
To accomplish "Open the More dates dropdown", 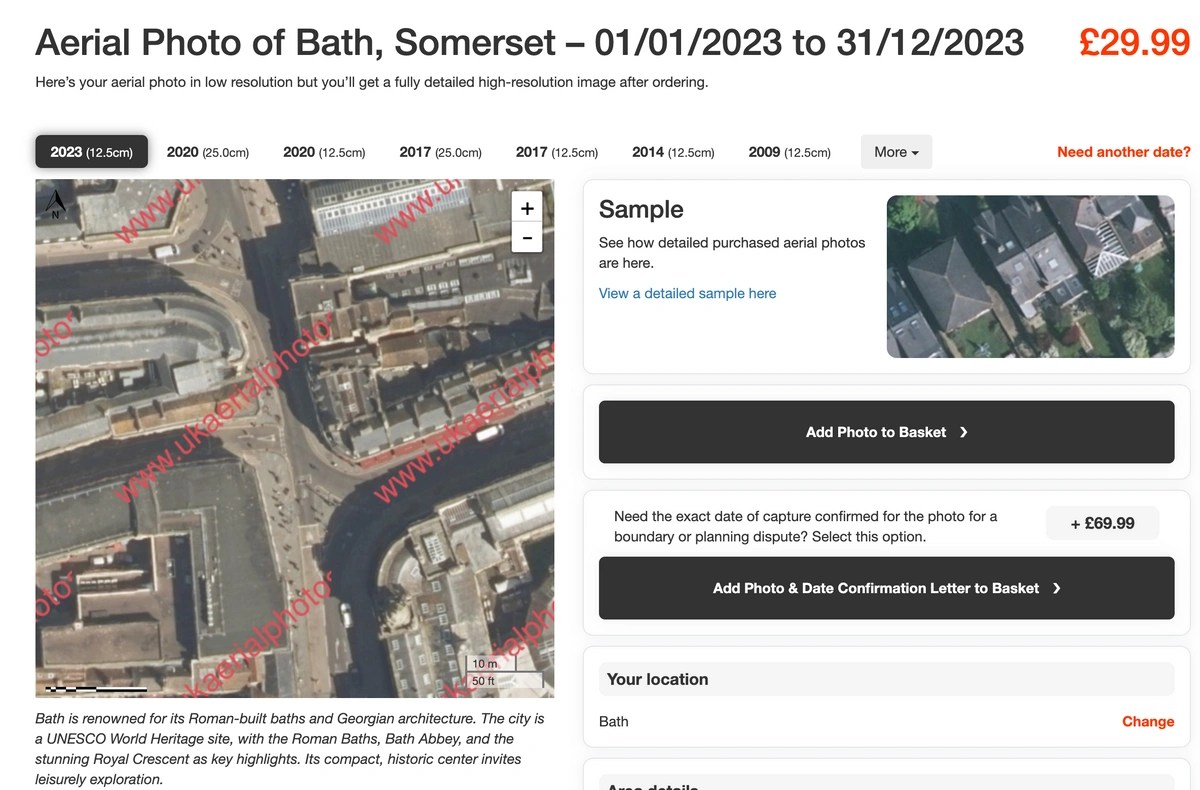I will click(896, 152).
